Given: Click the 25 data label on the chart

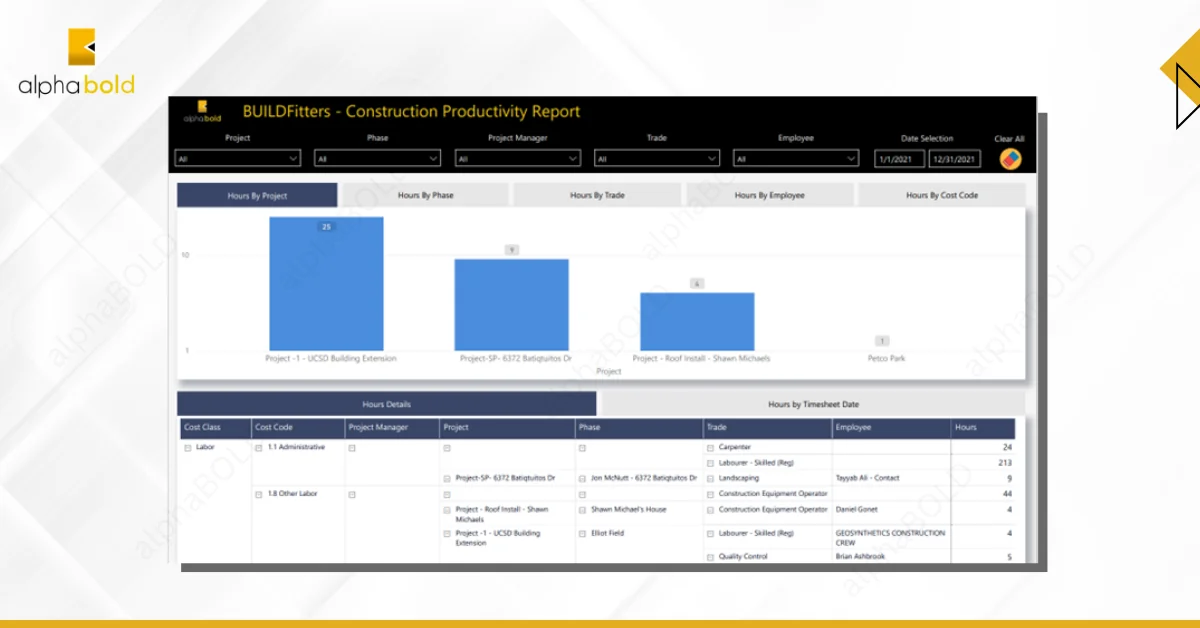Looking at the screenshot, I should (326, 227).
